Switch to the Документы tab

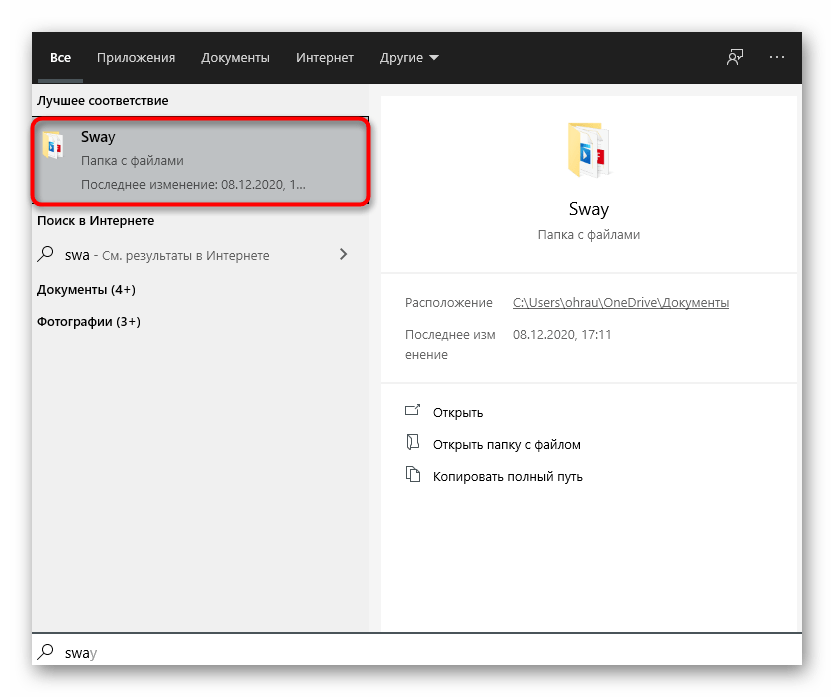pos(235,58)
